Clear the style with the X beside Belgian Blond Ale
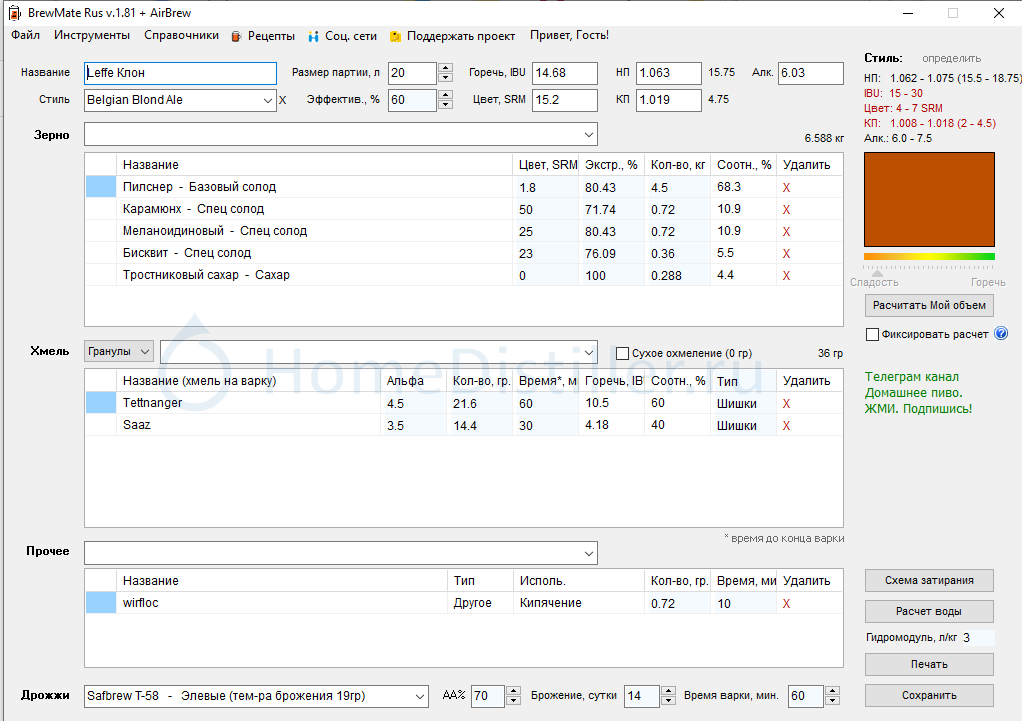The image size is (1022, 721). (282, 100)
